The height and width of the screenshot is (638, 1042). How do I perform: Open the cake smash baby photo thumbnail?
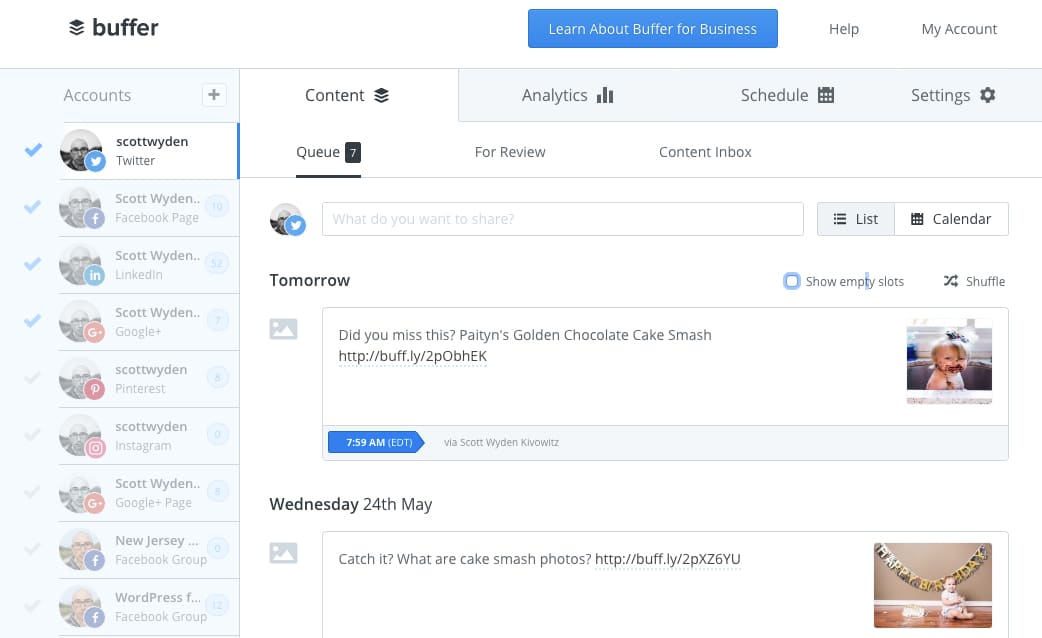point(949,362)
